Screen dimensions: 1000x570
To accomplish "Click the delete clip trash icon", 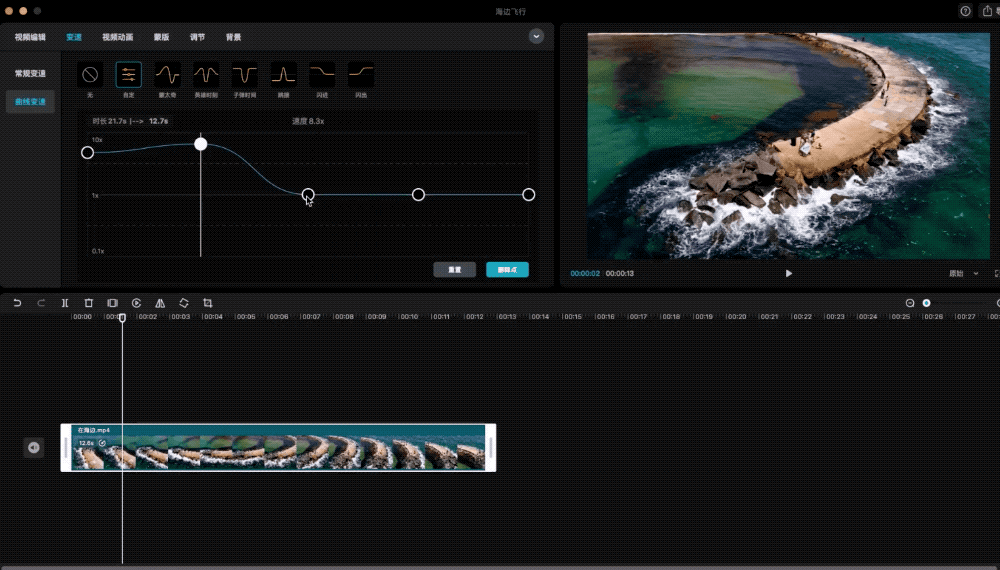I will [x=88, y=303].
